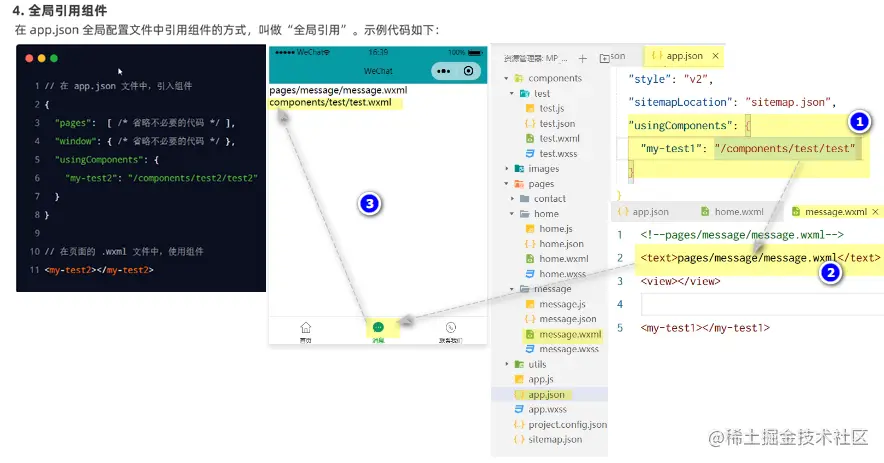Viewport: 884px width, 463px height.
Task: Click the braces icon next to home.json
Action: point(530,244)
